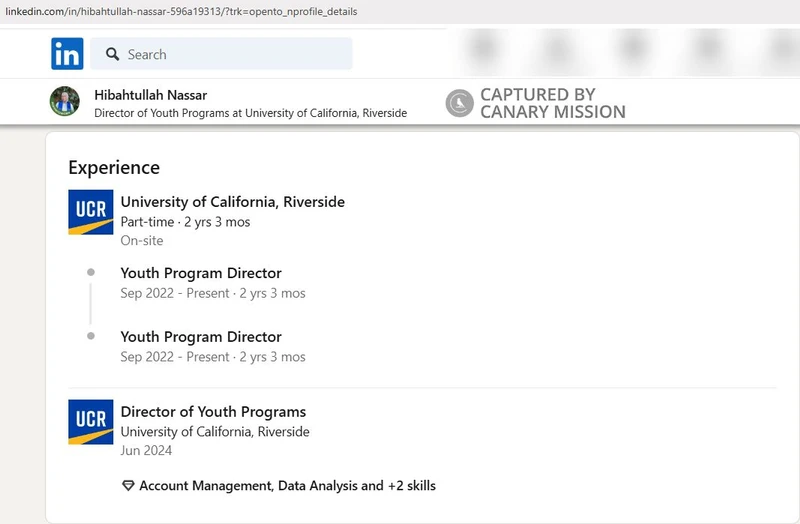Click the headline under the profile name
Image resolution: width=800 pixels, height=524 pixels.
251,113
